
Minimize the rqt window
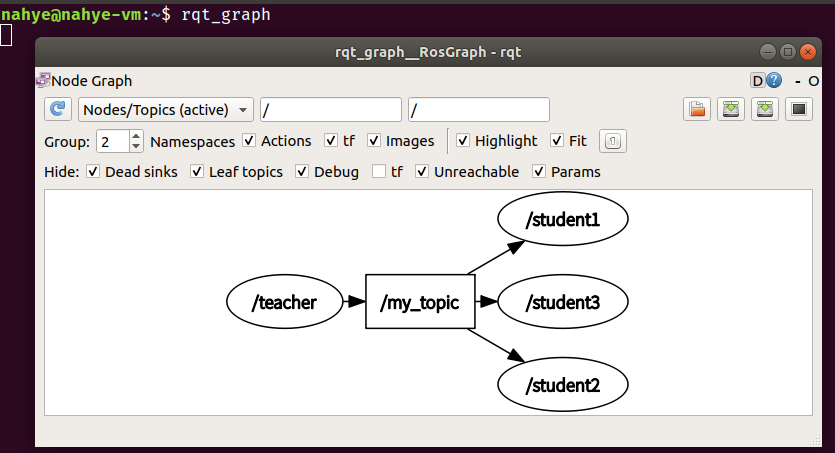pyautogui.click(x=767, y=52)
